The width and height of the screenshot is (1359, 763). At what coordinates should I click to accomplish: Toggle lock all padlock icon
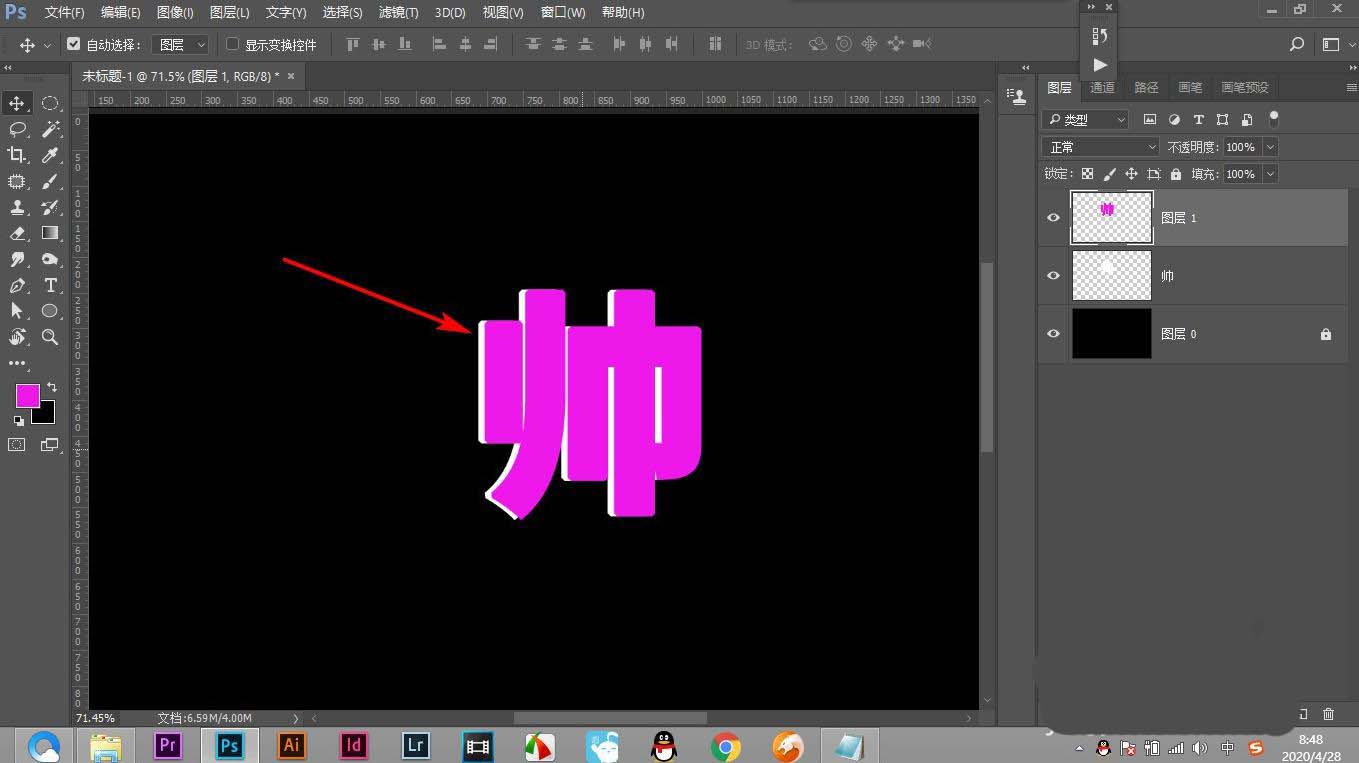click(1175, 174)
